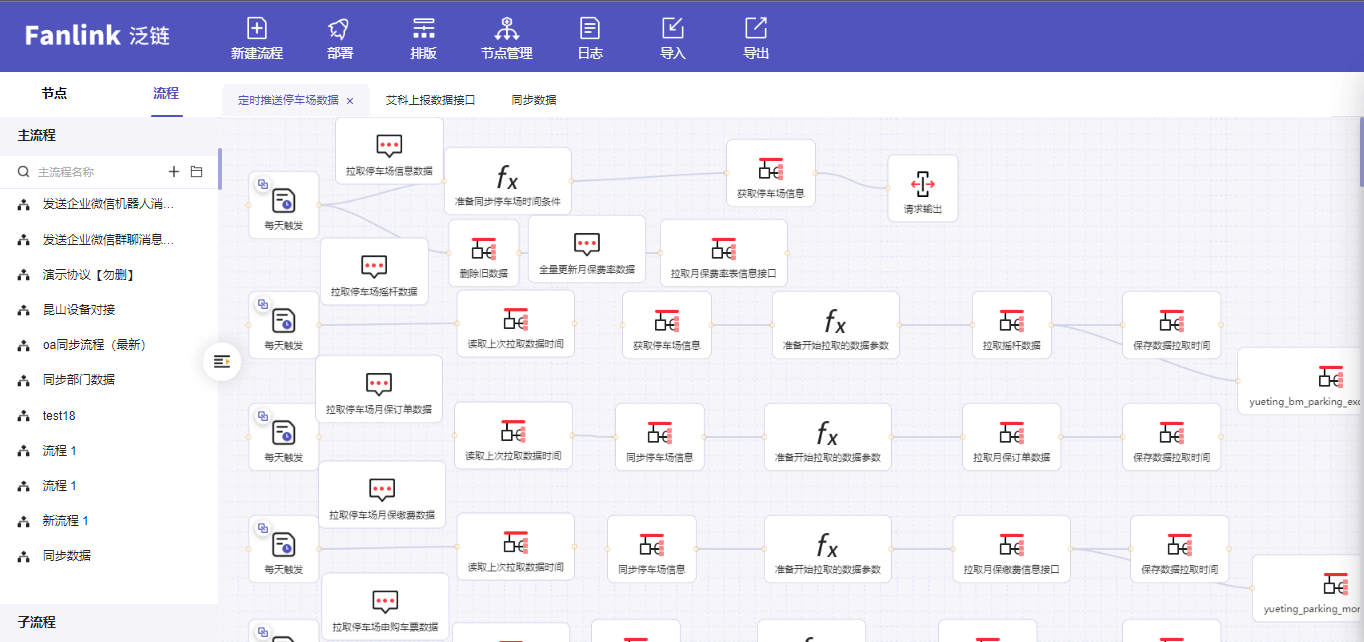1364x642 pixels.
Task: Select 昆山设备对接 in the flow list
Action: [x=78, y=310]
